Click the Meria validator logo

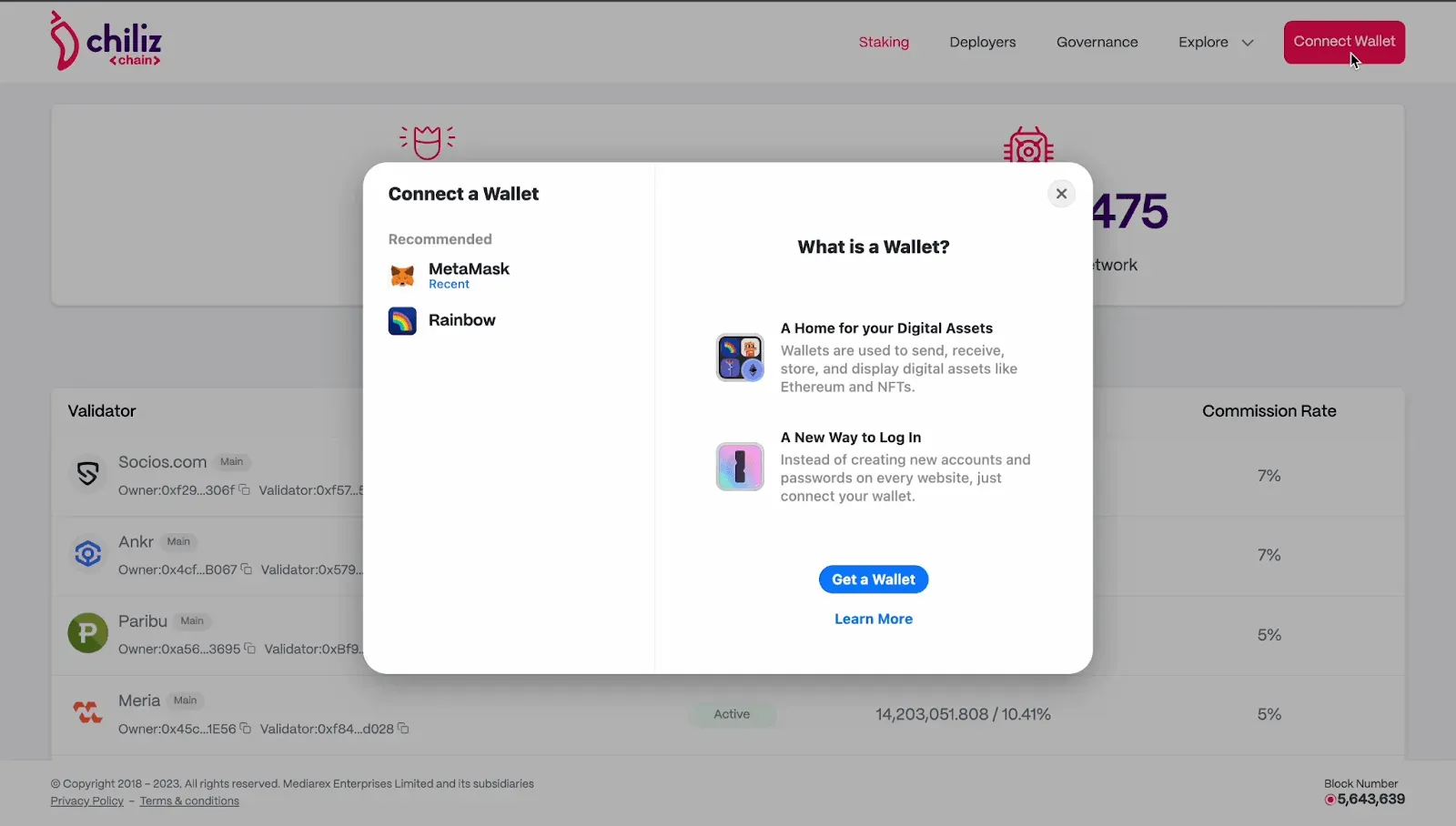pyautogui.click(x=87, y=712)
